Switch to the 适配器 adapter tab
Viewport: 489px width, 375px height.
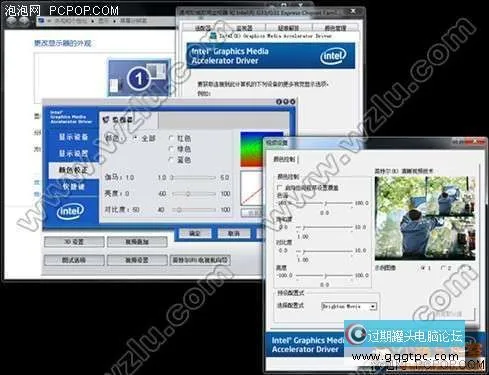click(203, 28)
